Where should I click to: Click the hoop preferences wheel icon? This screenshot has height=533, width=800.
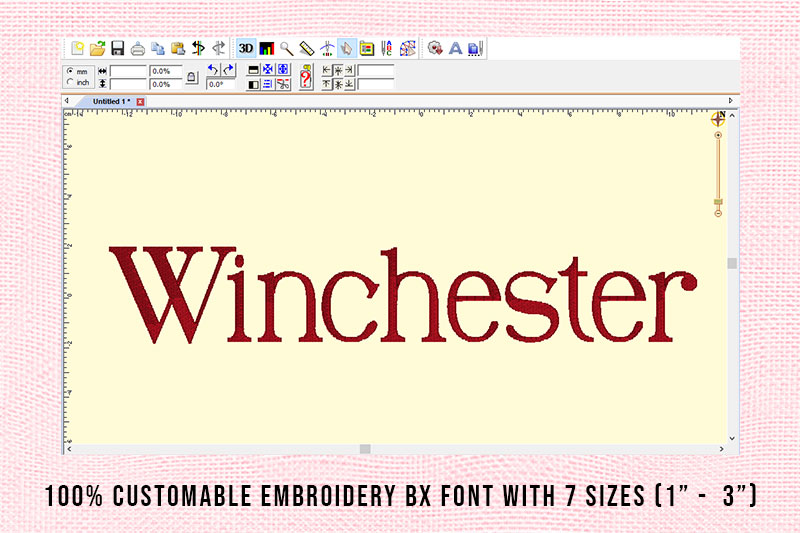(407, 48)
